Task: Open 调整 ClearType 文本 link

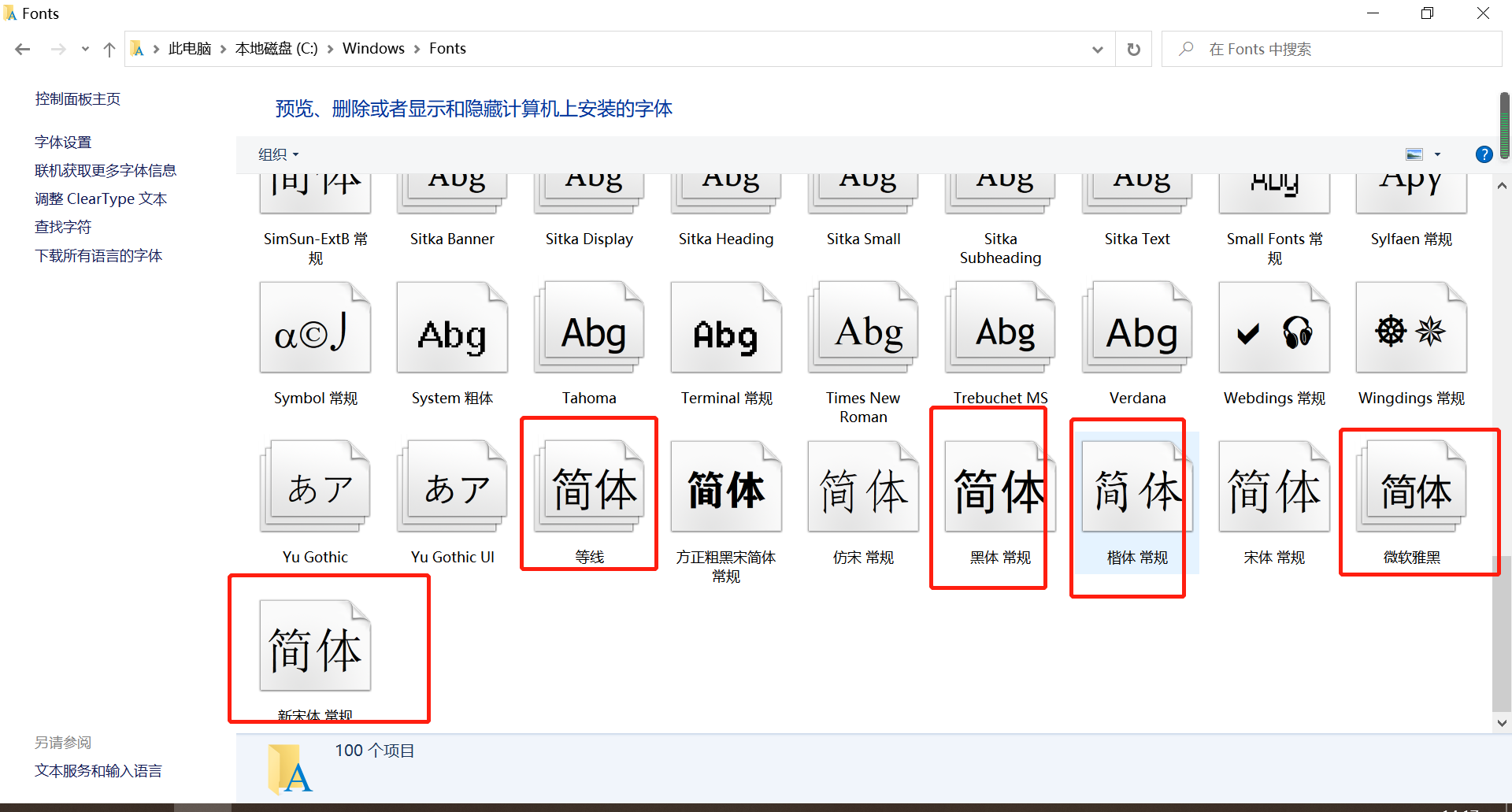Action: [x=101, y=199]
